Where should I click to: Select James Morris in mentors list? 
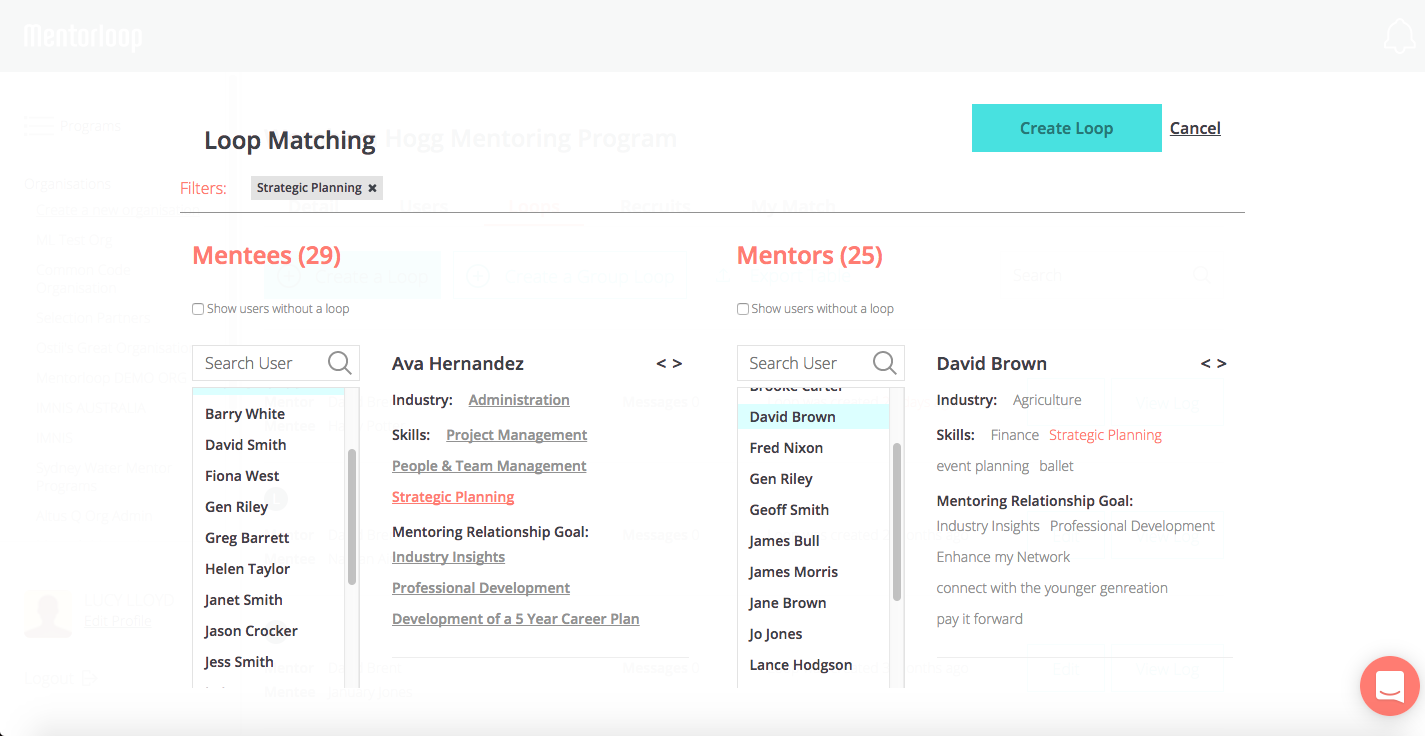pyautogui.click(x=793, y=572)
